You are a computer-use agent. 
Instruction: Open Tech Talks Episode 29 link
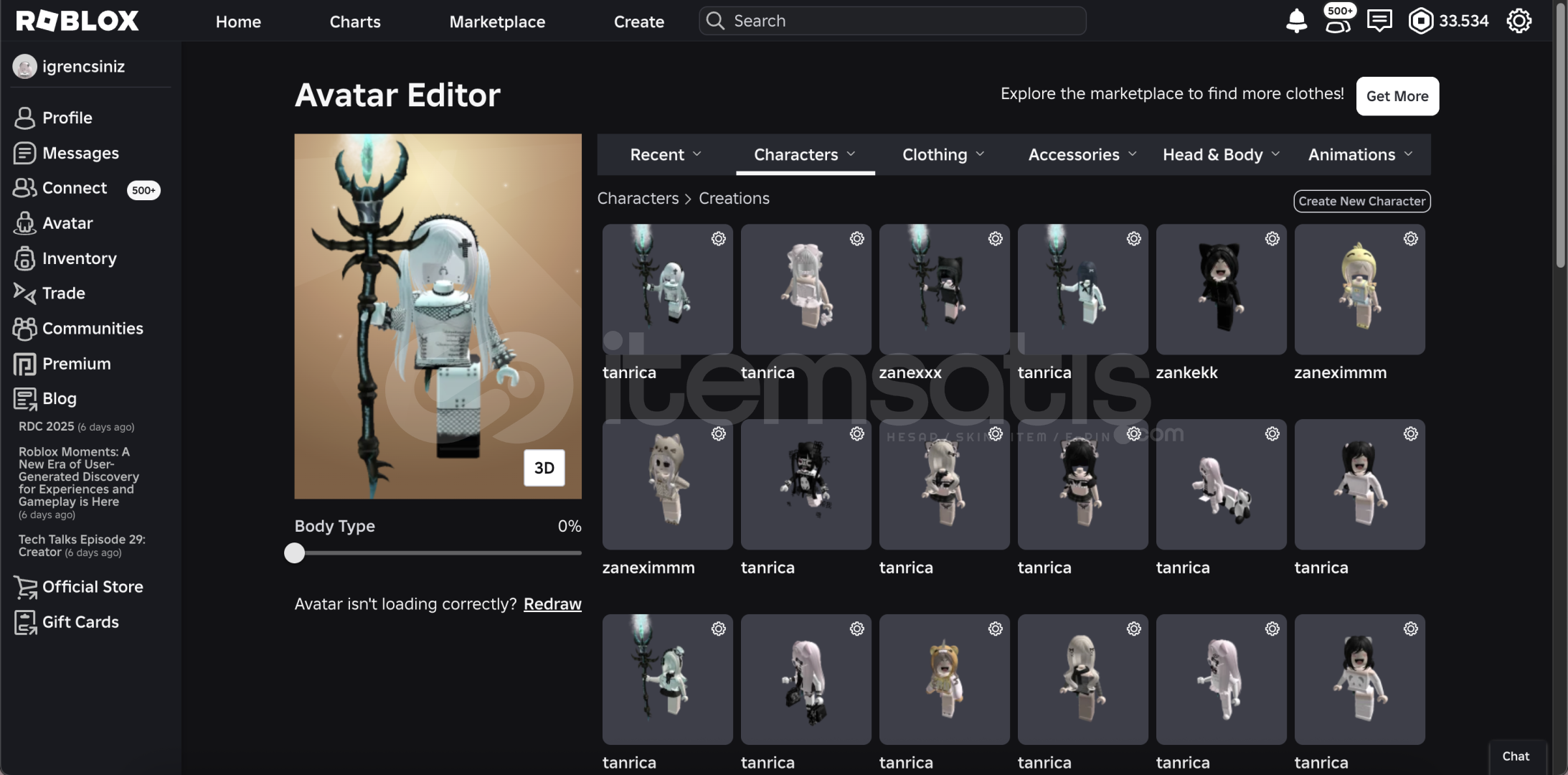82,545
